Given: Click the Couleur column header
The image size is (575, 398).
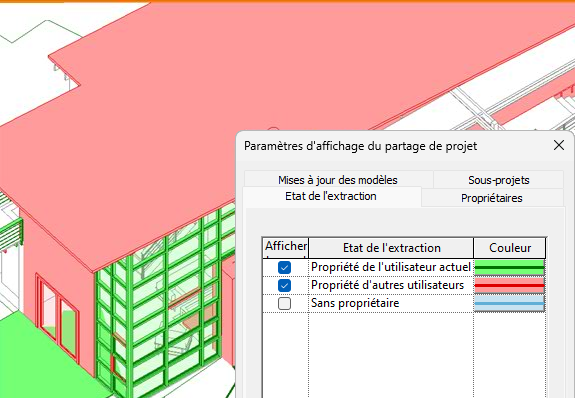Looking at the screenshot, I should [x=510, y=248].
